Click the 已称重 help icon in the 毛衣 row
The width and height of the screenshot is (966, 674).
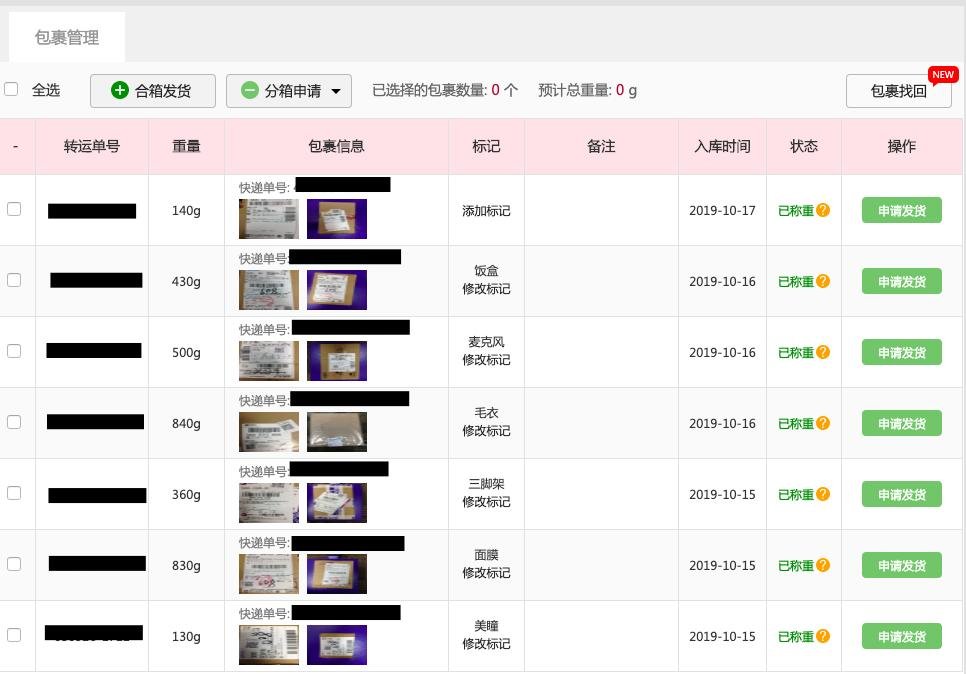click(x=823, y=423)
